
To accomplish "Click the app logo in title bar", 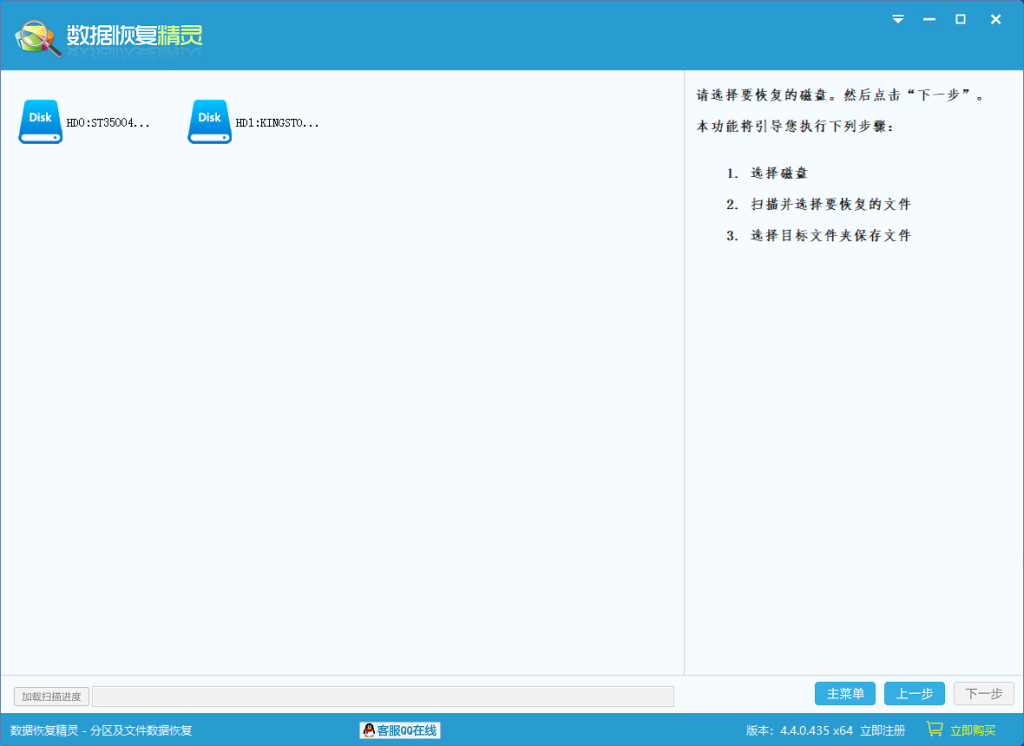I will (38, 37).
